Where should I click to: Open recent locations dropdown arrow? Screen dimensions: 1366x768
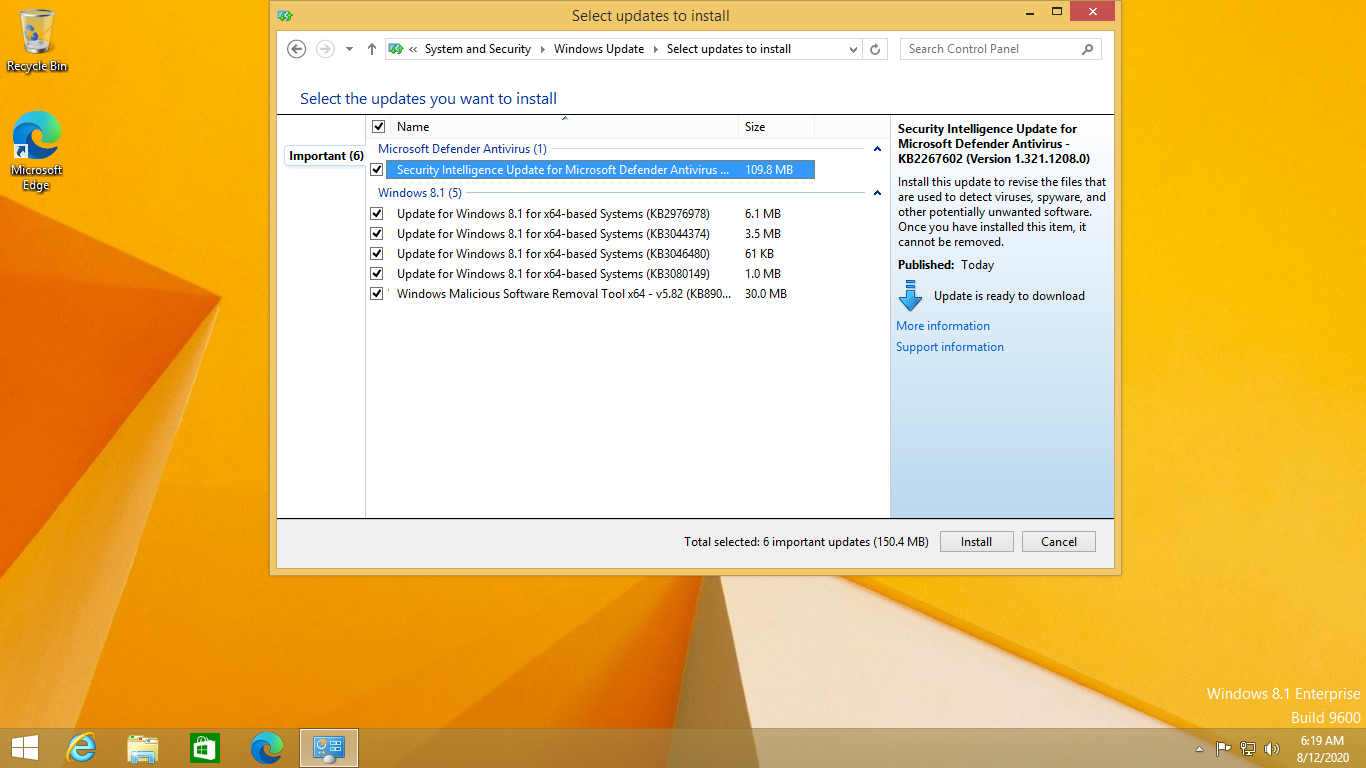click(x=349, y=49)
